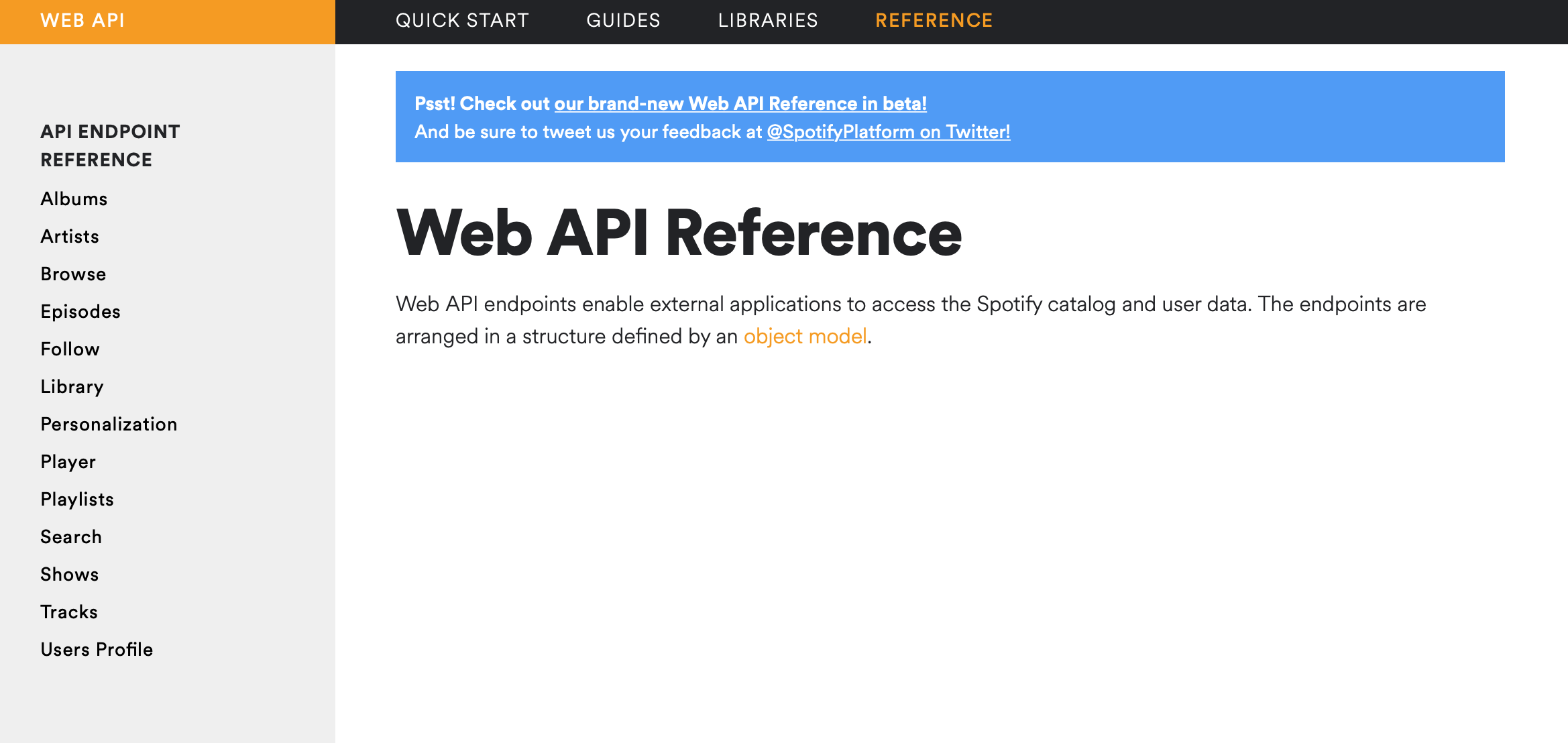This screenshot has width=1568, height=743.
Task: Click the Browse endpoint reference link
Action: tap(72, 275)
